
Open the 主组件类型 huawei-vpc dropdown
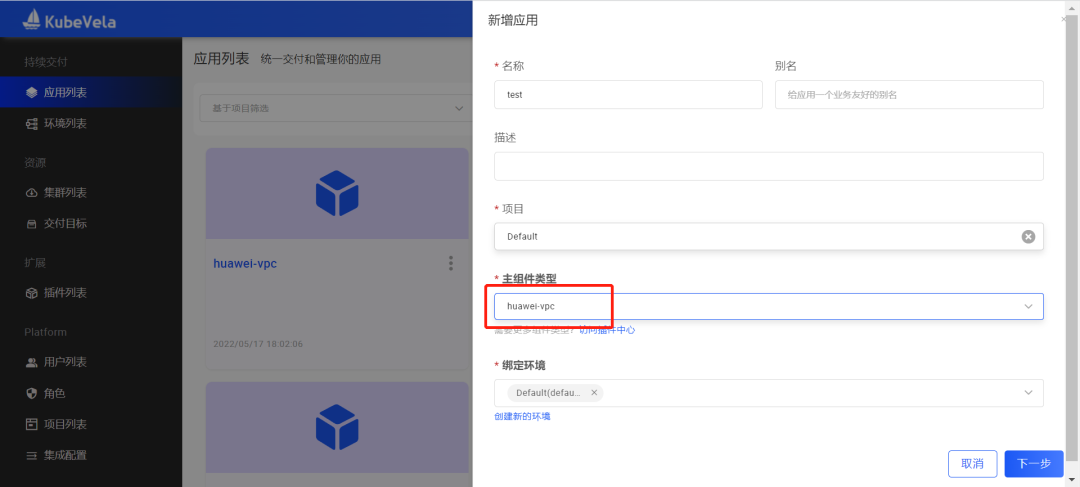click(x=769, y=307)
